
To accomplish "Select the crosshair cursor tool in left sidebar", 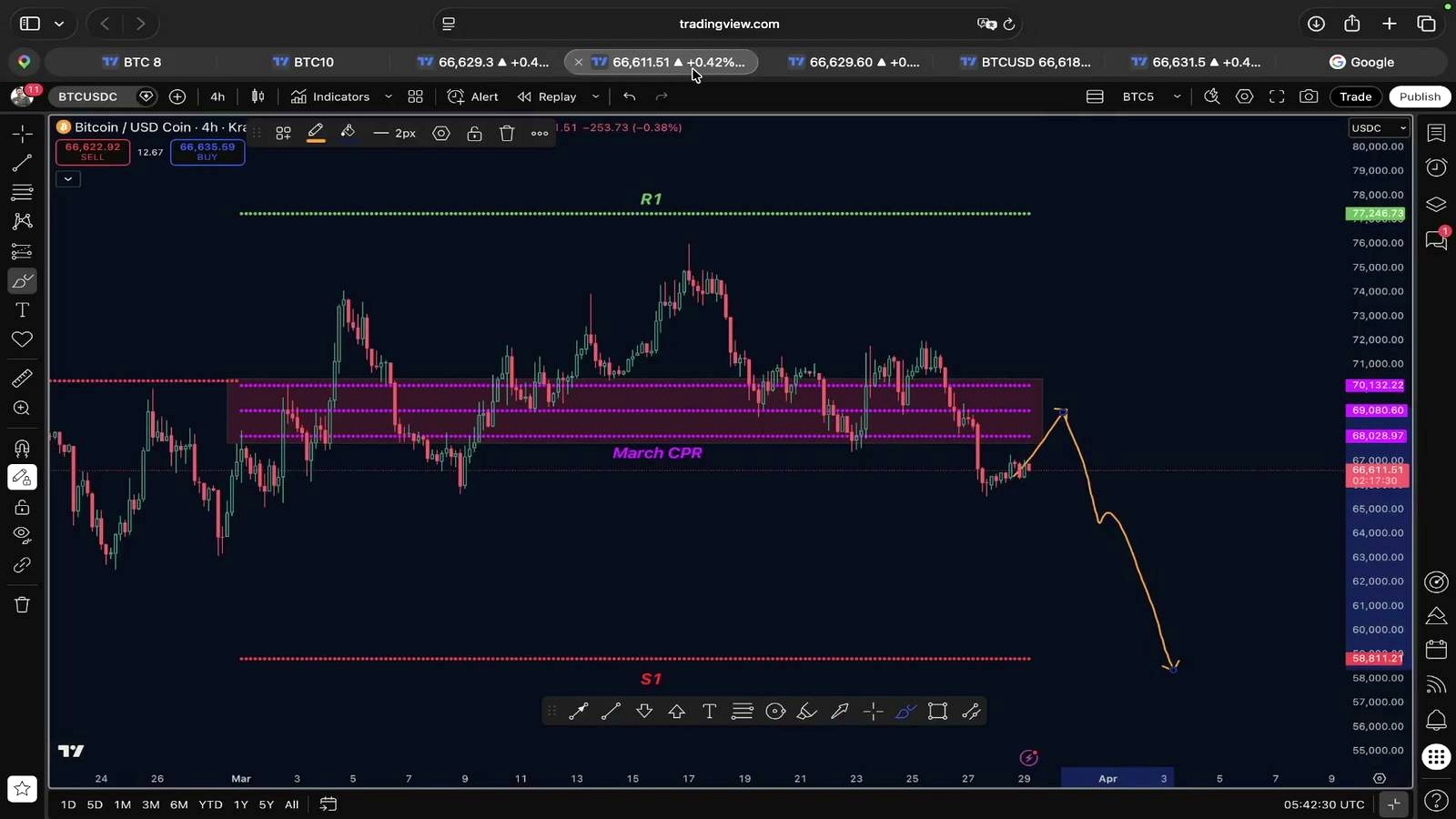I will point(22,134).
